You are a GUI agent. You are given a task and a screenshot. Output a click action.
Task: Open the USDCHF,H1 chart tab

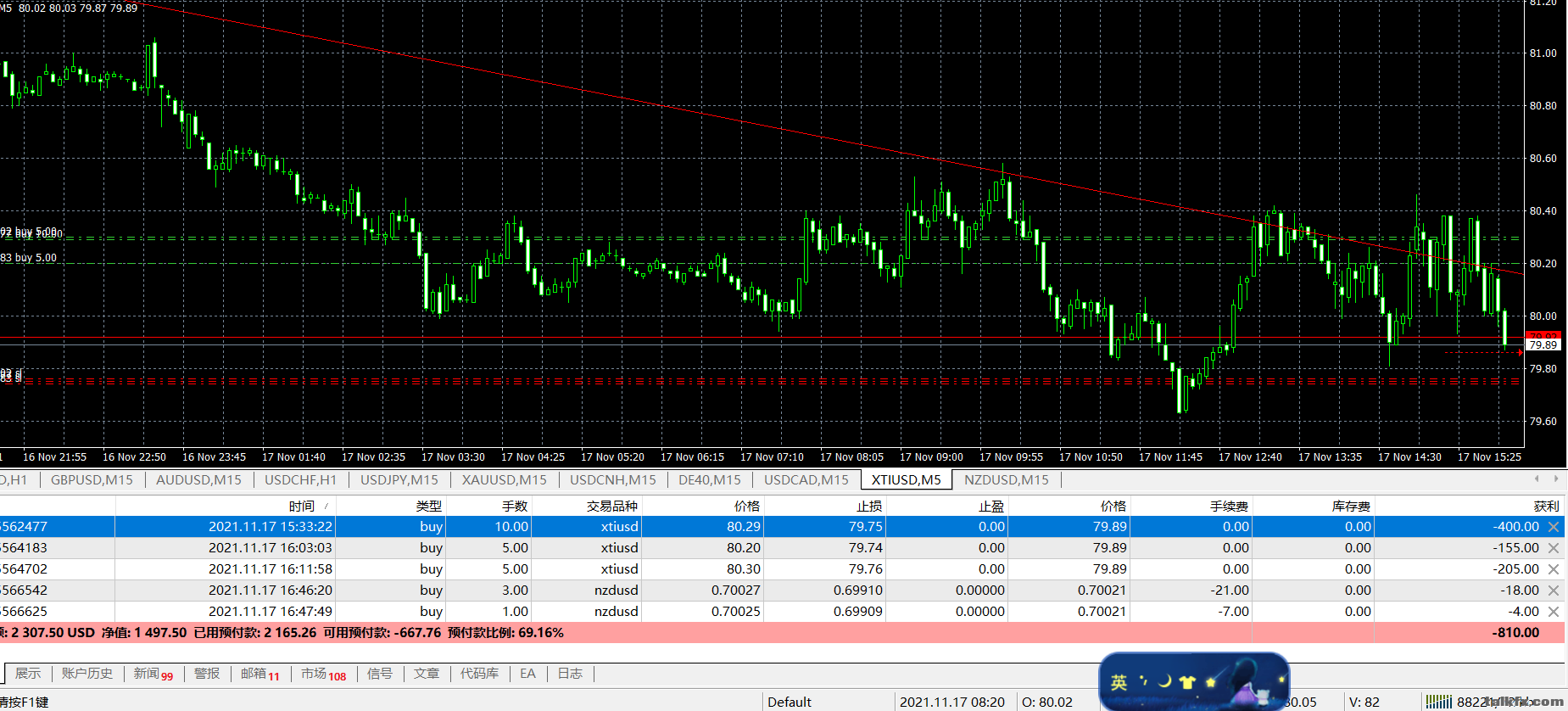click(300, 480)
